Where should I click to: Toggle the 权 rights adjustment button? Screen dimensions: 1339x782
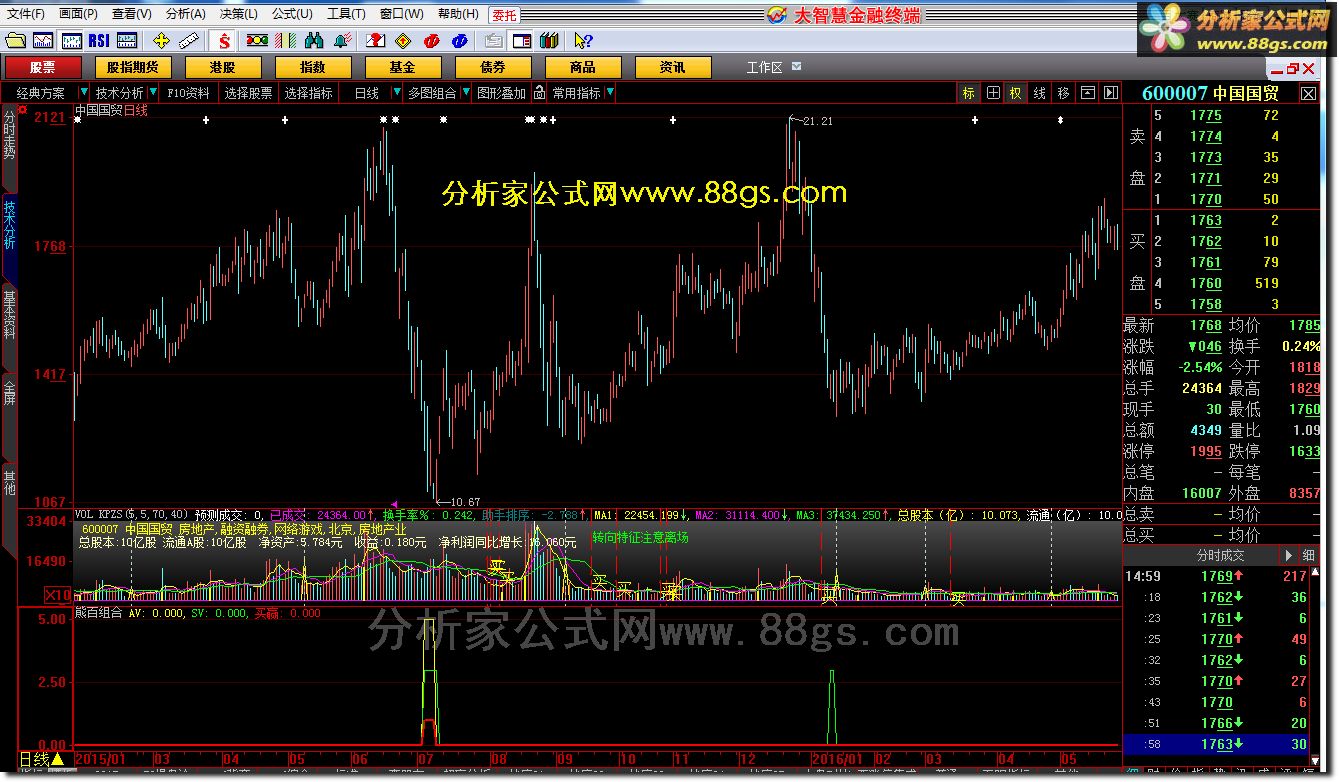point(1016,93)
